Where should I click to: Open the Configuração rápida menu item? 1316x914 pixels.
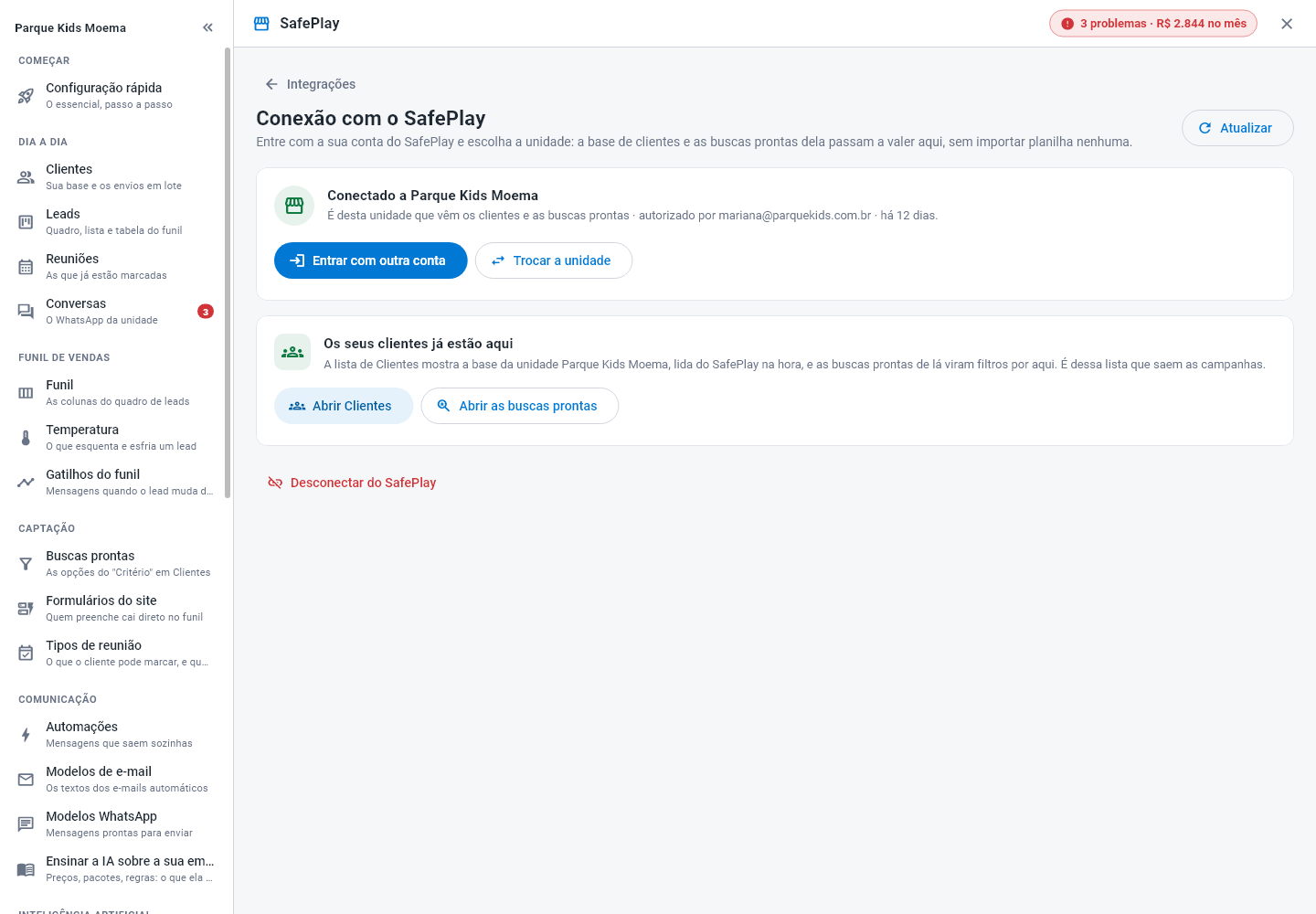115,96
